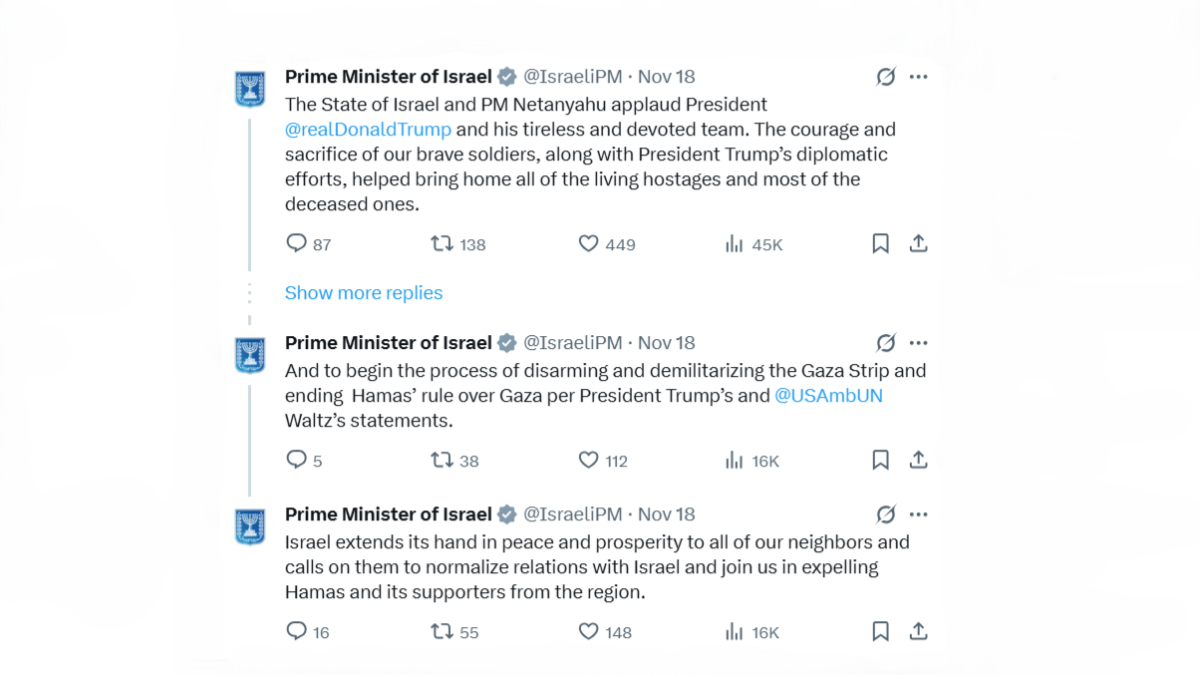Repost the first tweet with 138 reposts
The image size is (1200, 675).
(441, 244)
